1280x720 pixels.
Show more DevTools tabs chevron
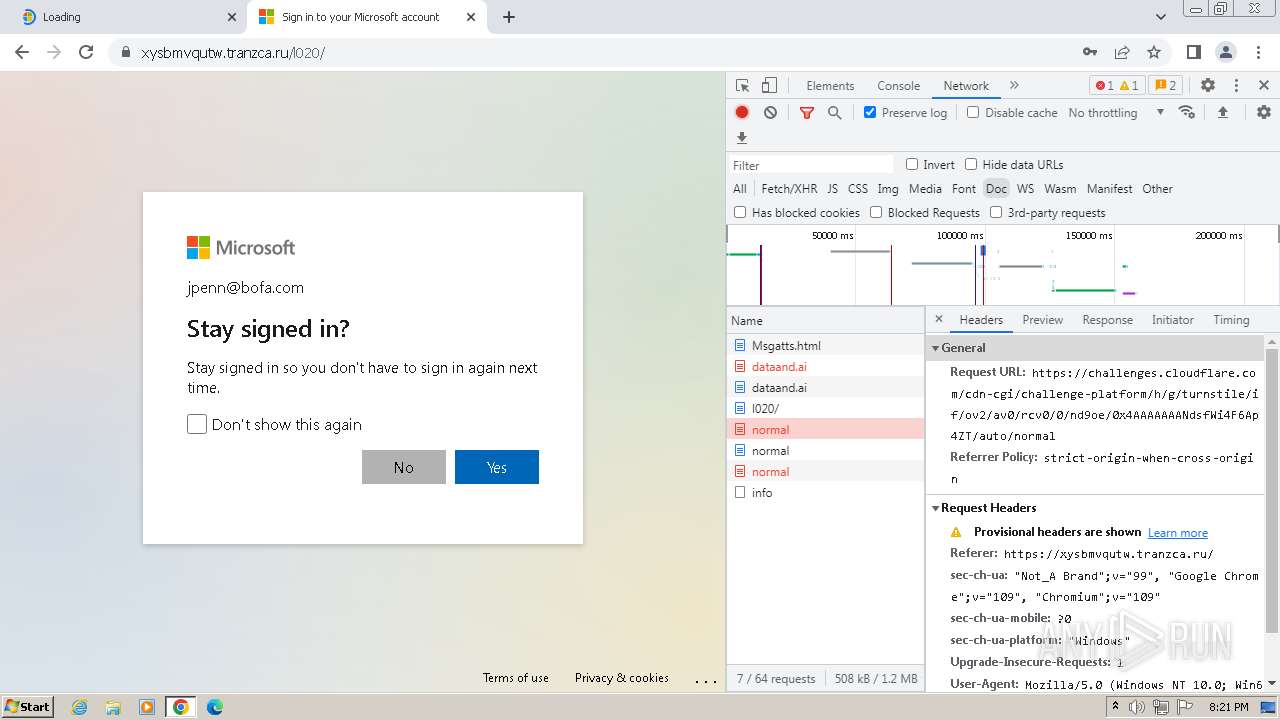point(1014,86)
